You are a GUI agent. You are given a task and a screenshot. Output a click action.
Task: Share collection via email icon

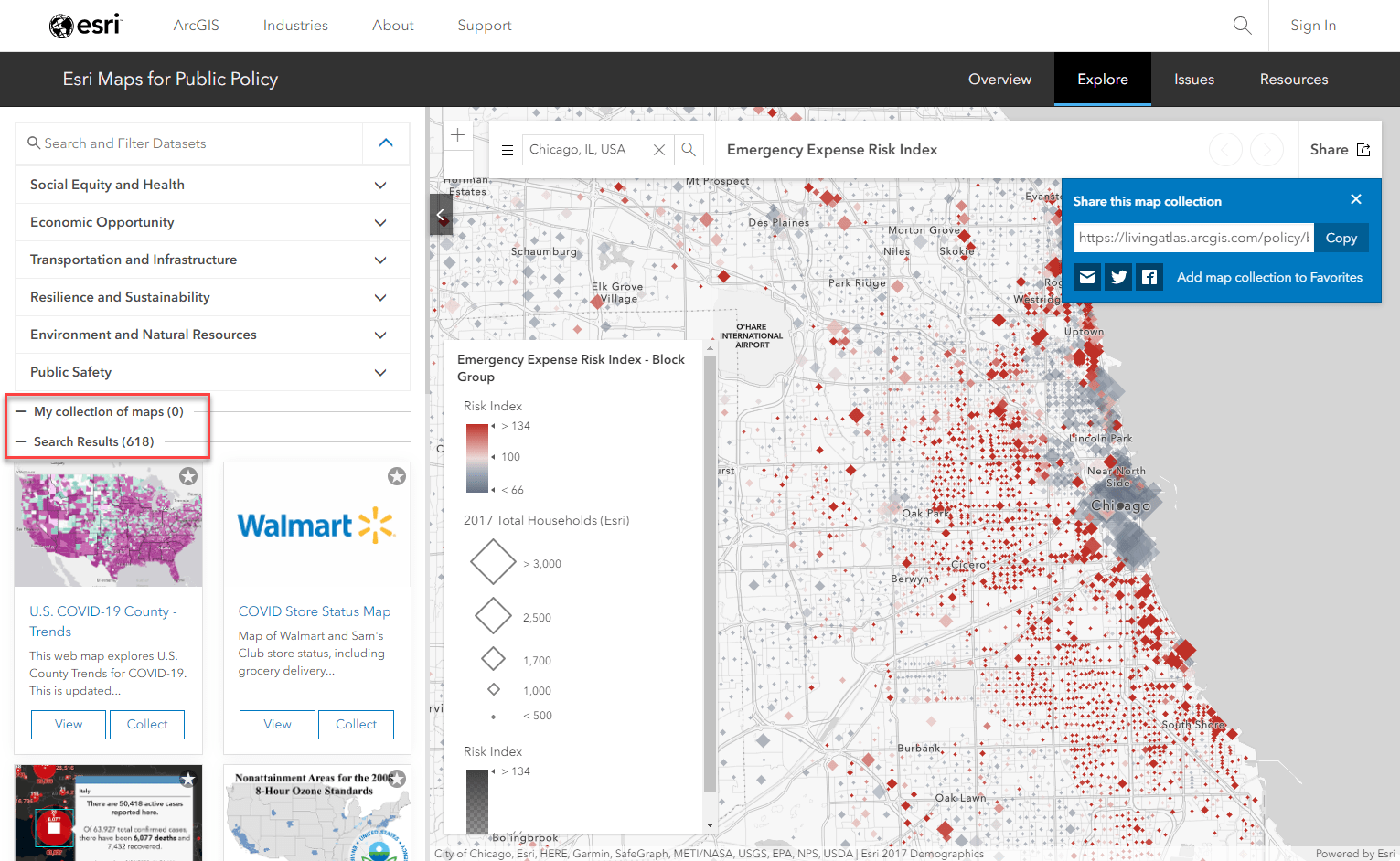[1087, 277]
